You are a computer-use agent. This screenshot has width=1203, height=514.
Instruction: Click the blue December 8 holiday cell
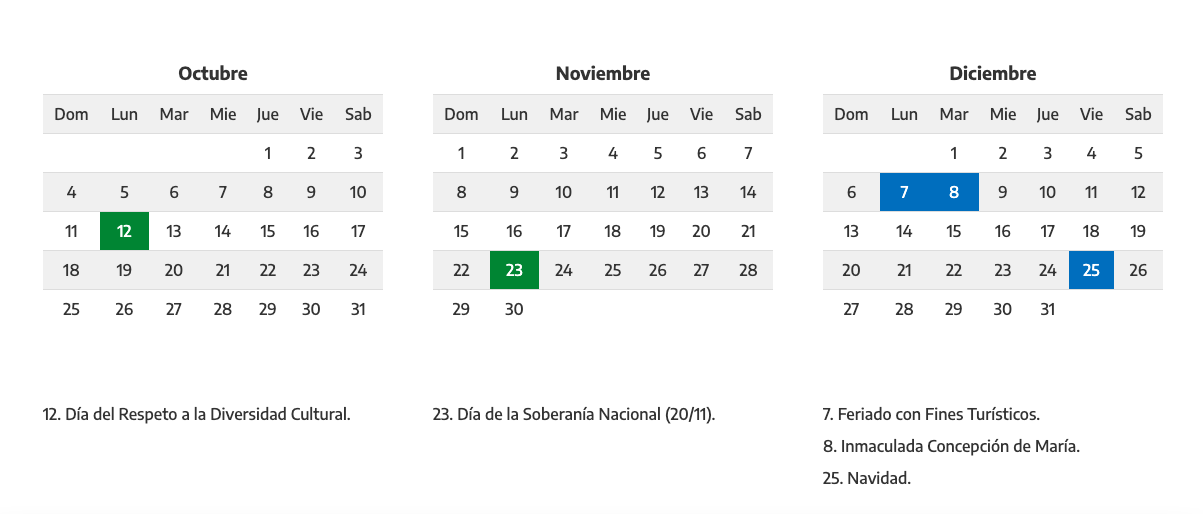pyautogui.click(x=954, y=192)
